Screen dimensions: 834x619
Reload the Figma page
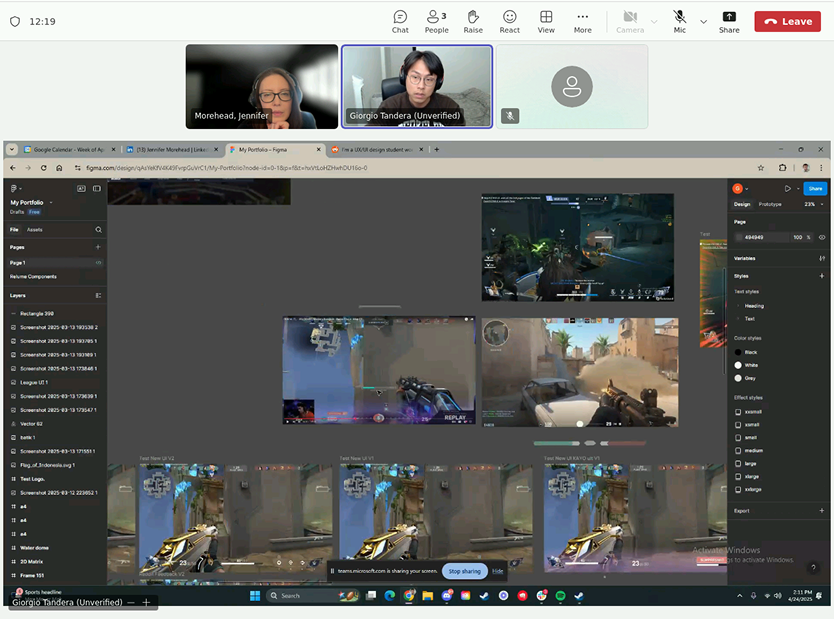tap(44, 168)
